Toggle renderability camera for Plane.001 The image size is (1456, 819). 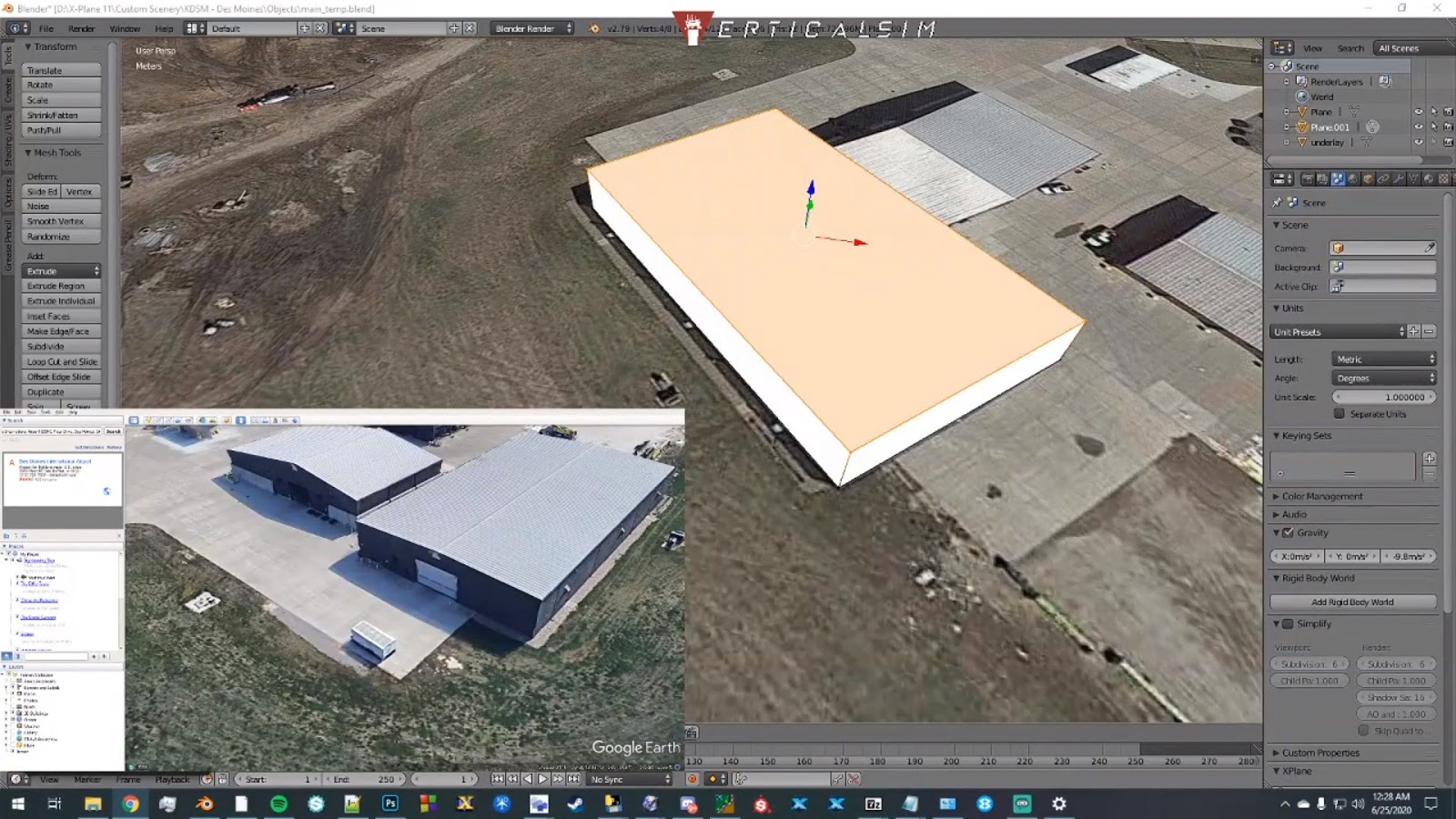coord(1448,127)
